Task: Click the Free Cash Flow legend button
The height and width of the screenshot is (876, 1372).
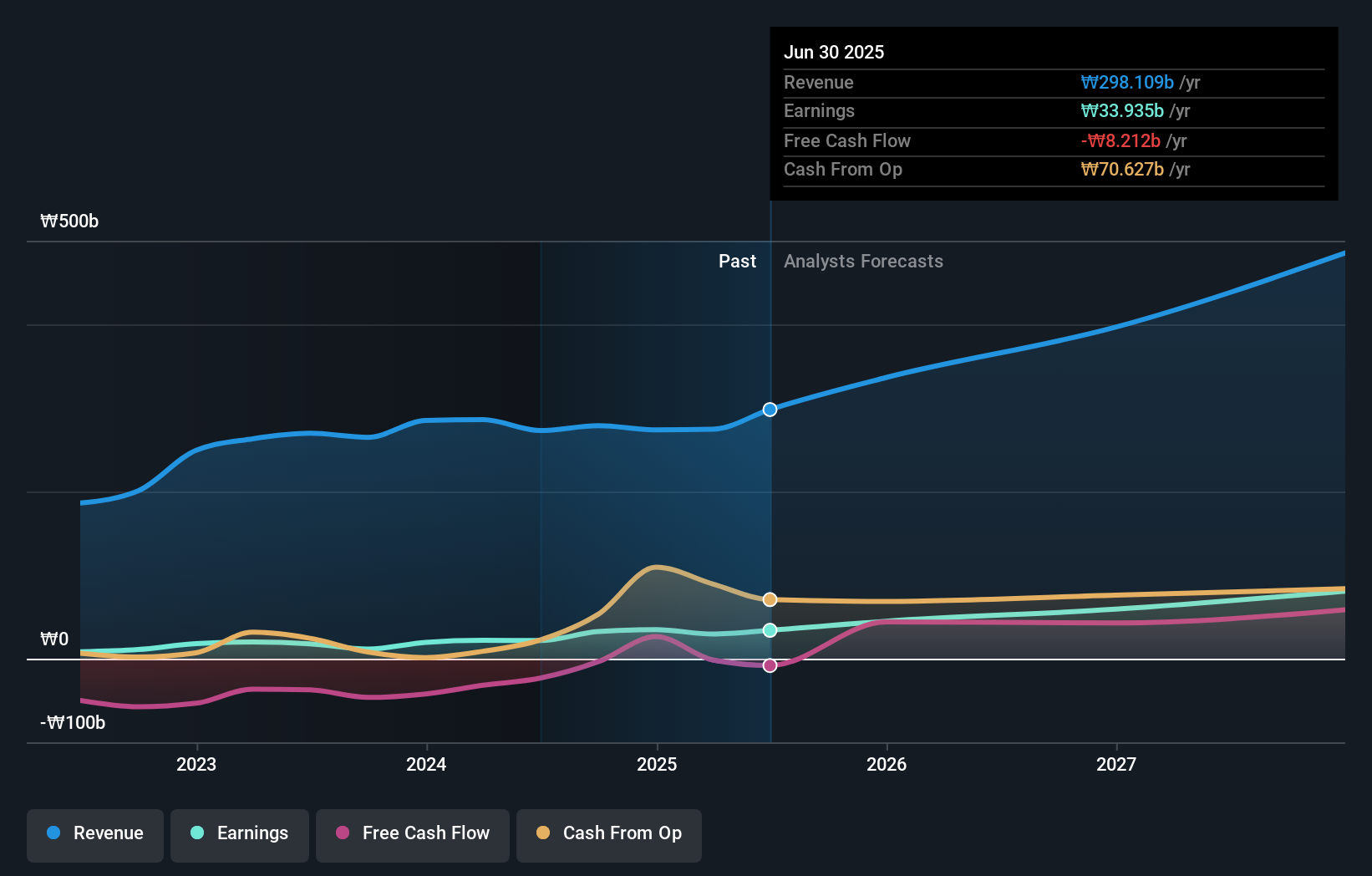Action: point(413,833)
